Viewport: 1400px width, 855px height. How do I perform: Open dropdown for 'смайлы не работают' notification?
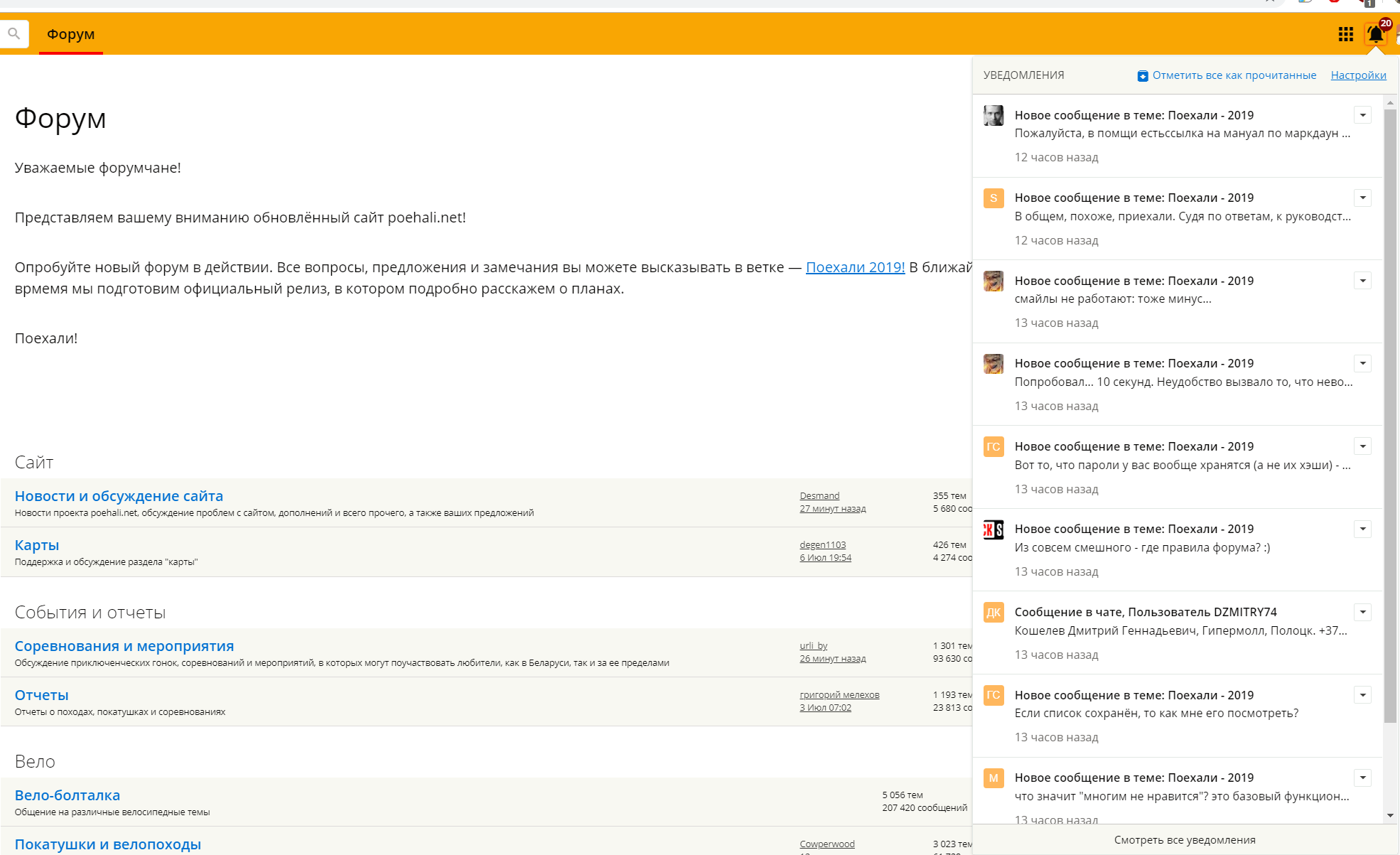click(x=1362, y=281)
